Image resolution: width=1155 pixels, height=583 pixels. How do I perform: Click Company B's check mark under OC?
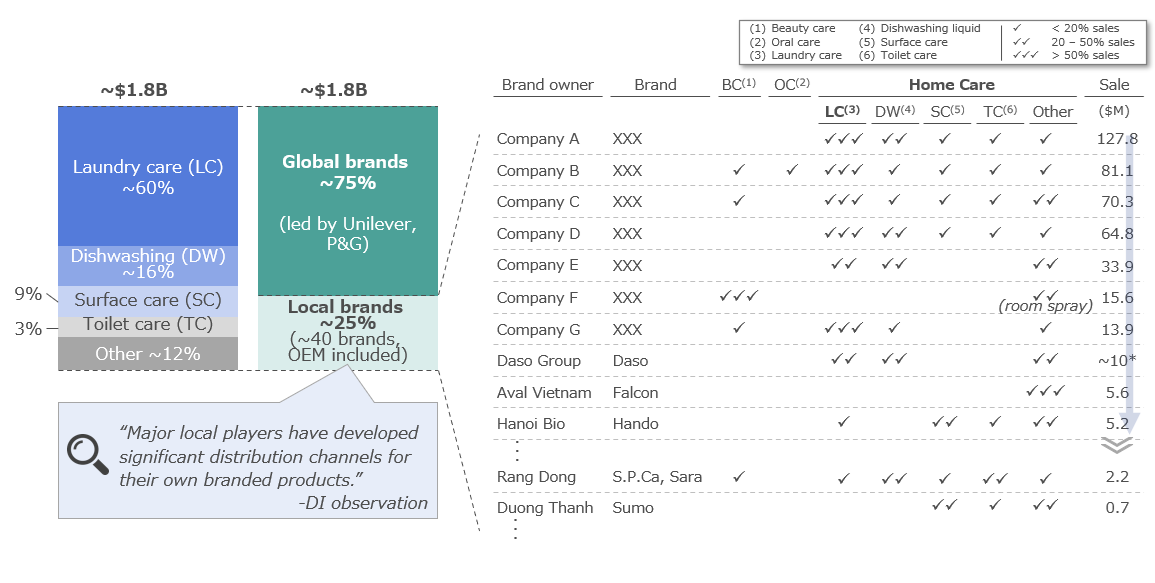[x=792, y=170]
